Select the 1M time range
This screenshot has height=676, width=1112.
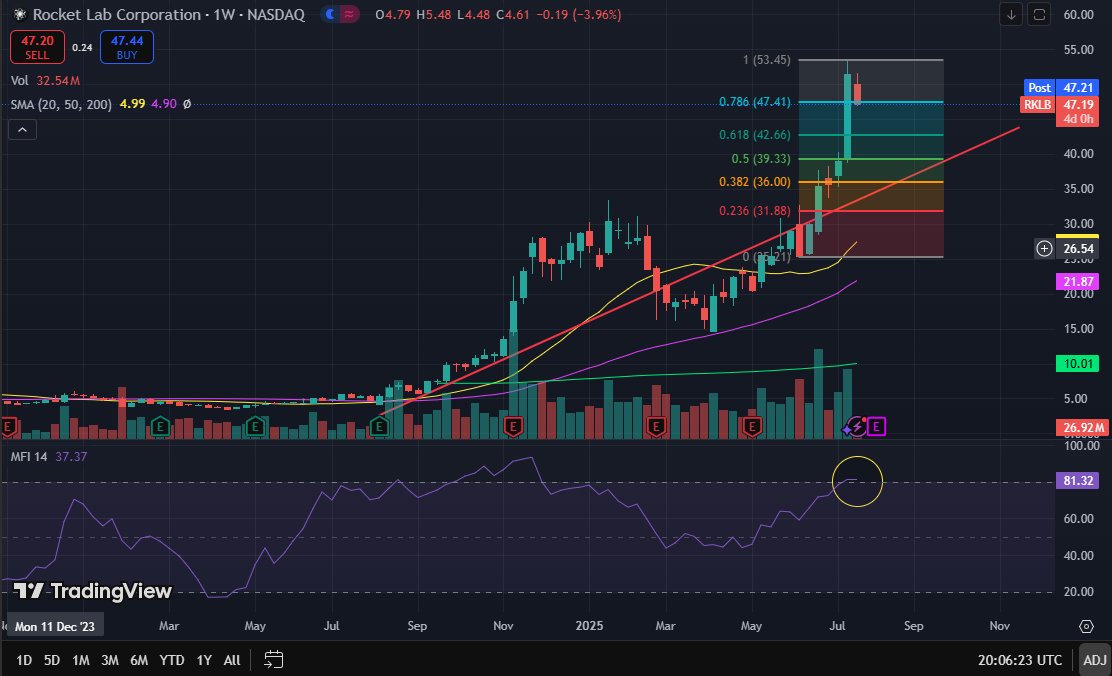[81, 660]
